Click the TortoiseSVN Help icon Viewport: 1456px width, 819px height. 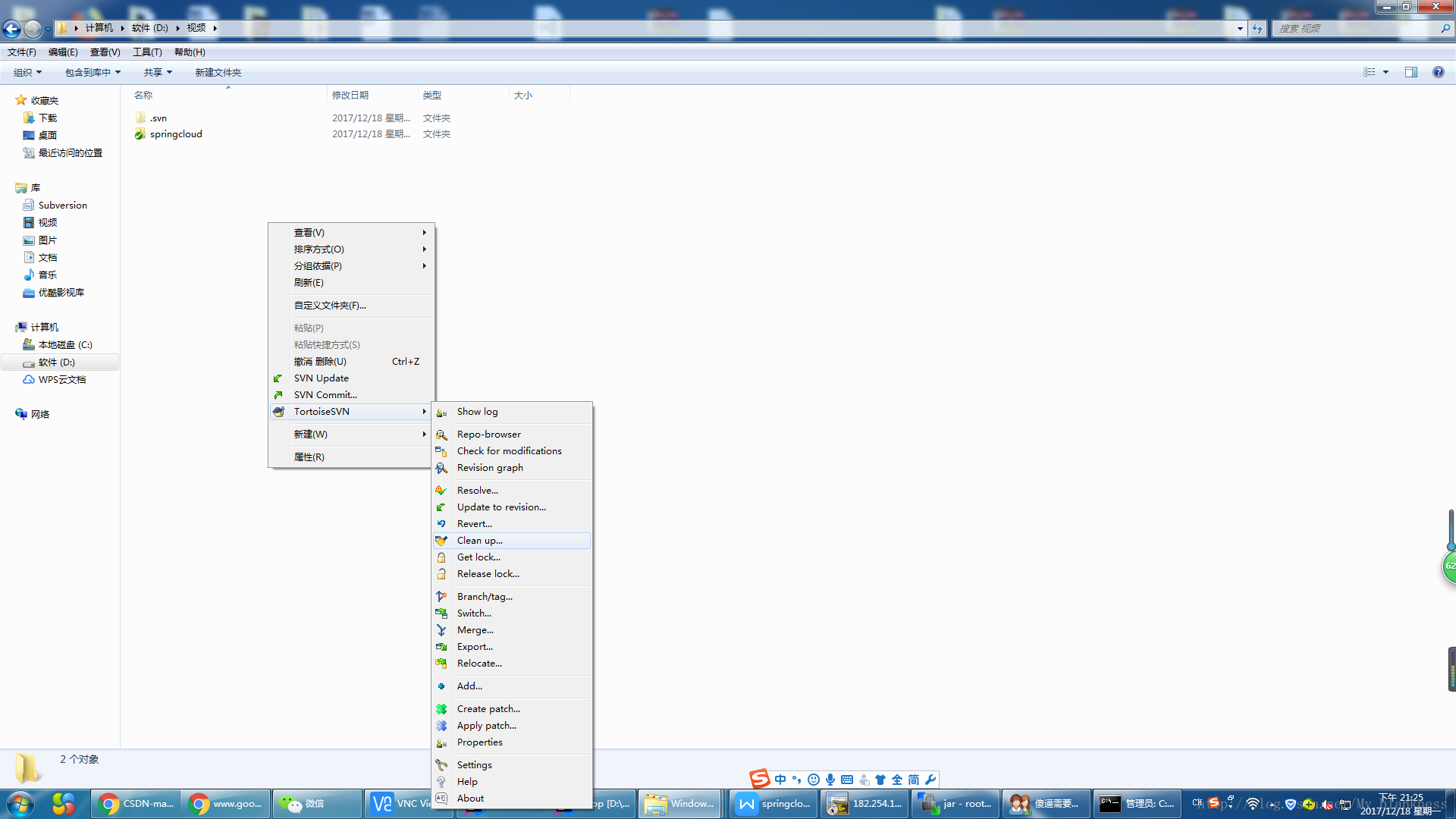441,782
